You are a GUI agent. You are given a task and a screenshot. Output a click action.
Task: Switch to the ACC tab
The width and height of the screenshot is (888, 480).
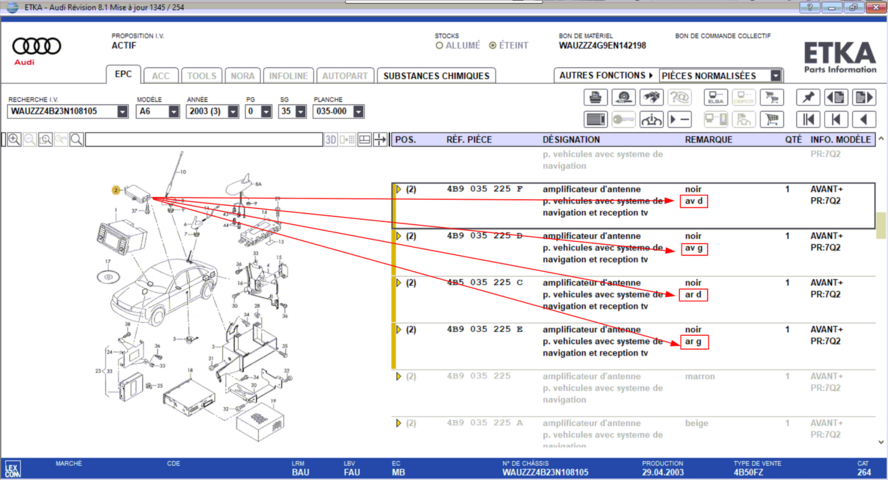[x=160, y=76]
